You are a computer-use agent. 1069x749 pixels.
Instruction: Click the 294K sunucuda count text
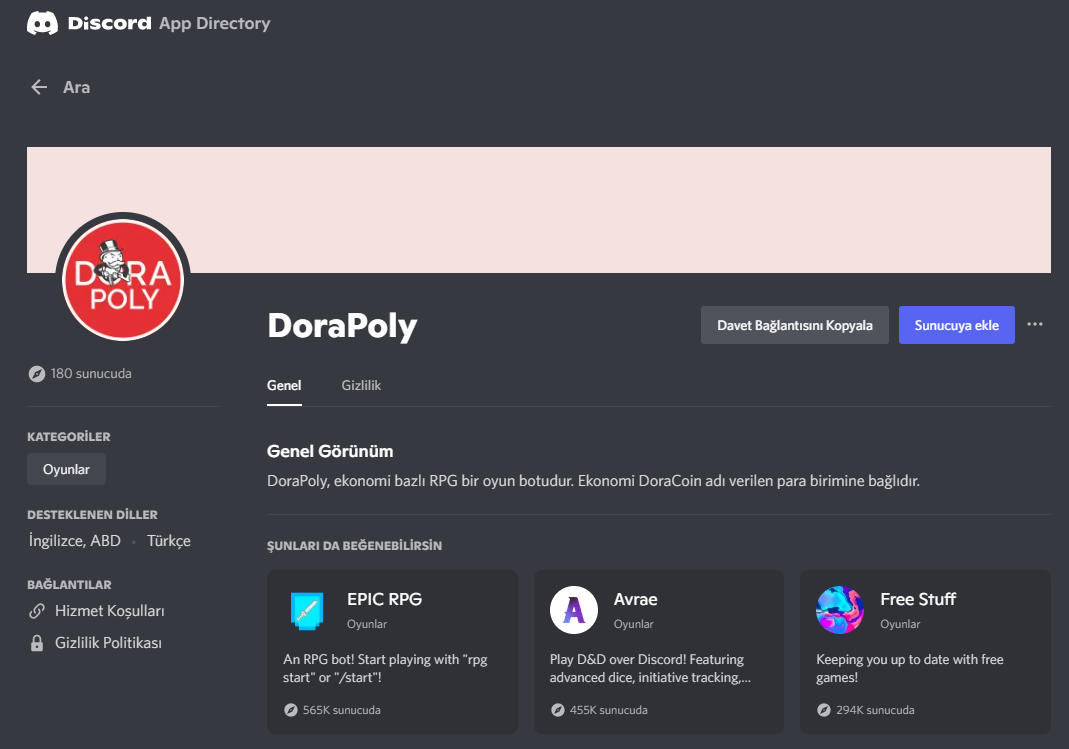[x=875, y=709]
